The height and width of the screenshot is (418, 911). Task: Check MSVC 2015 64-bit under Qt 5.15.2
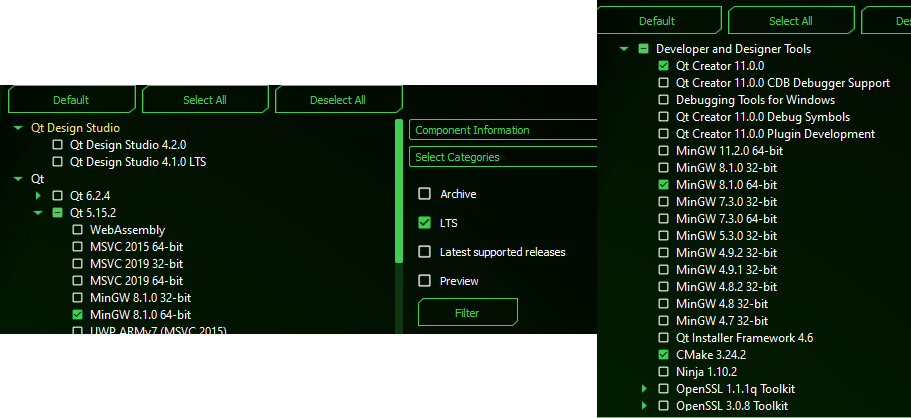[77, 246]
